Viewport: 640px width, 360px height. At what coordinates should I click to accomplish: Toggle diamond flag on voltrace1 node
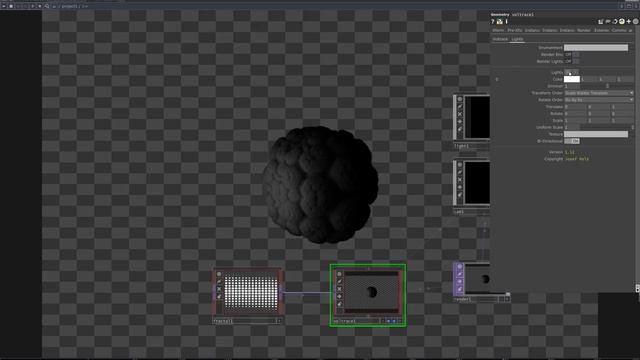pyautogui.click(x=339, y=296)
